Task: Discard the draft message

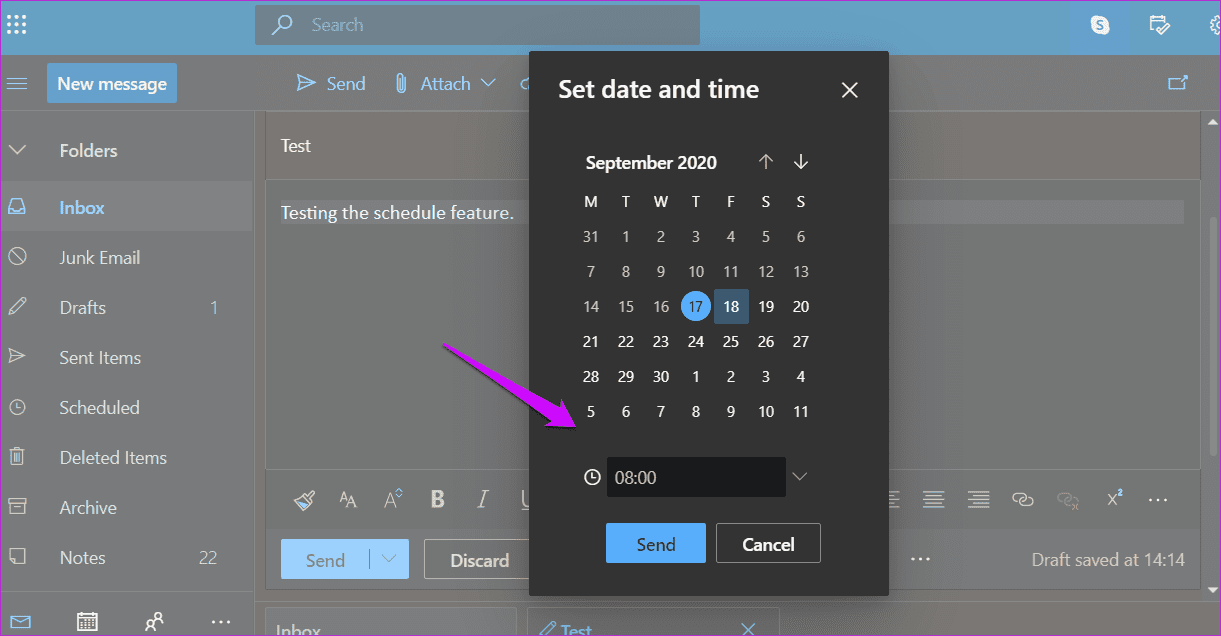Action: 480,560
